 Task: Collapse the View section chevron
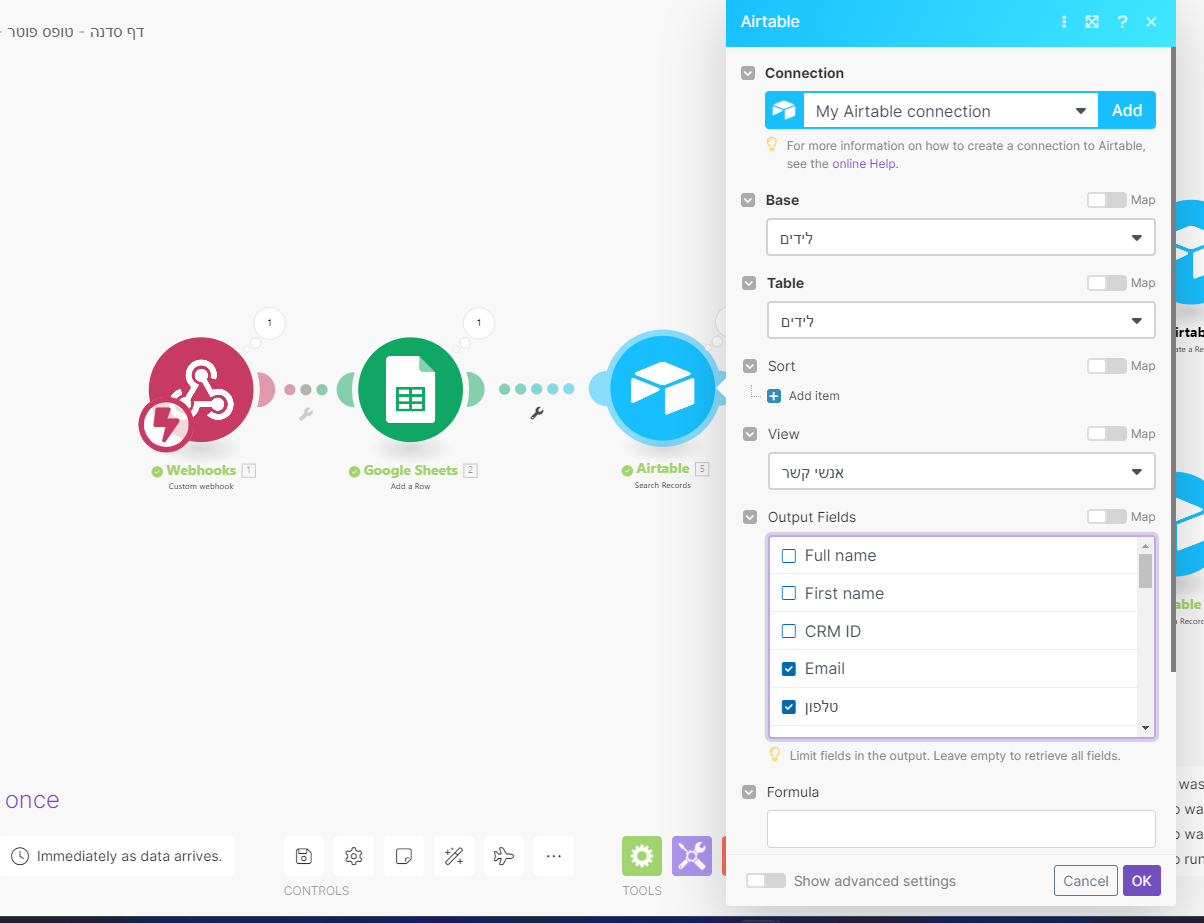(748, 434)
